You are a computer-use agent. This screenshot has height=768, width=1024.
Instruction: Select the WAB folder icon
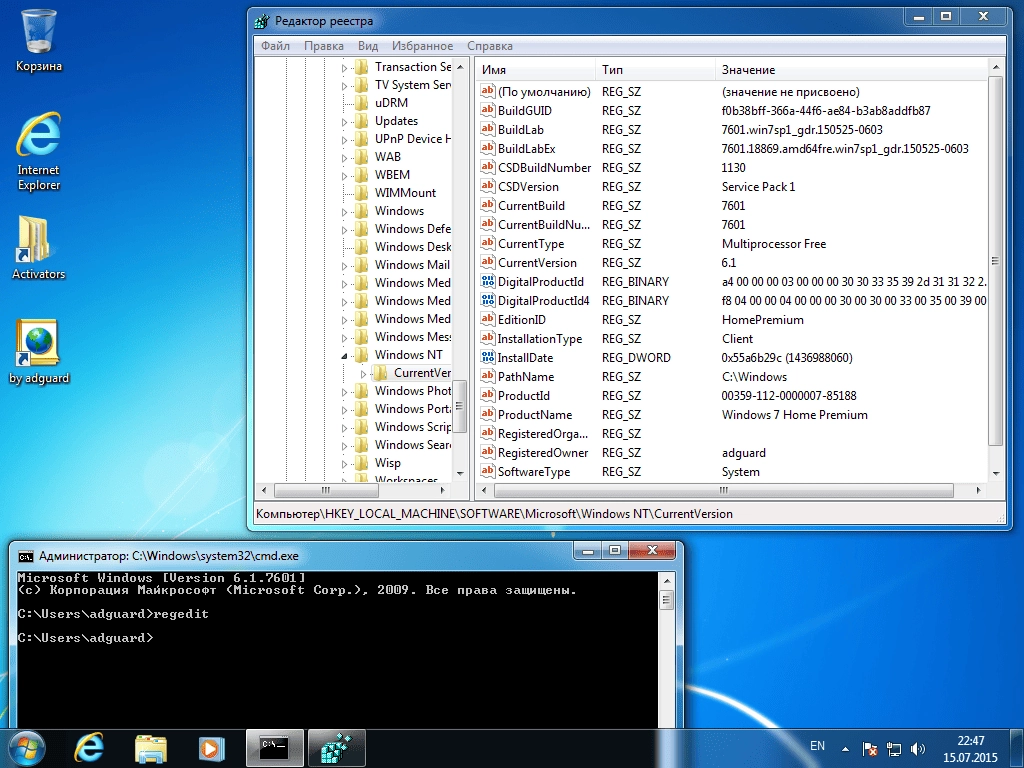coord(361,157)
